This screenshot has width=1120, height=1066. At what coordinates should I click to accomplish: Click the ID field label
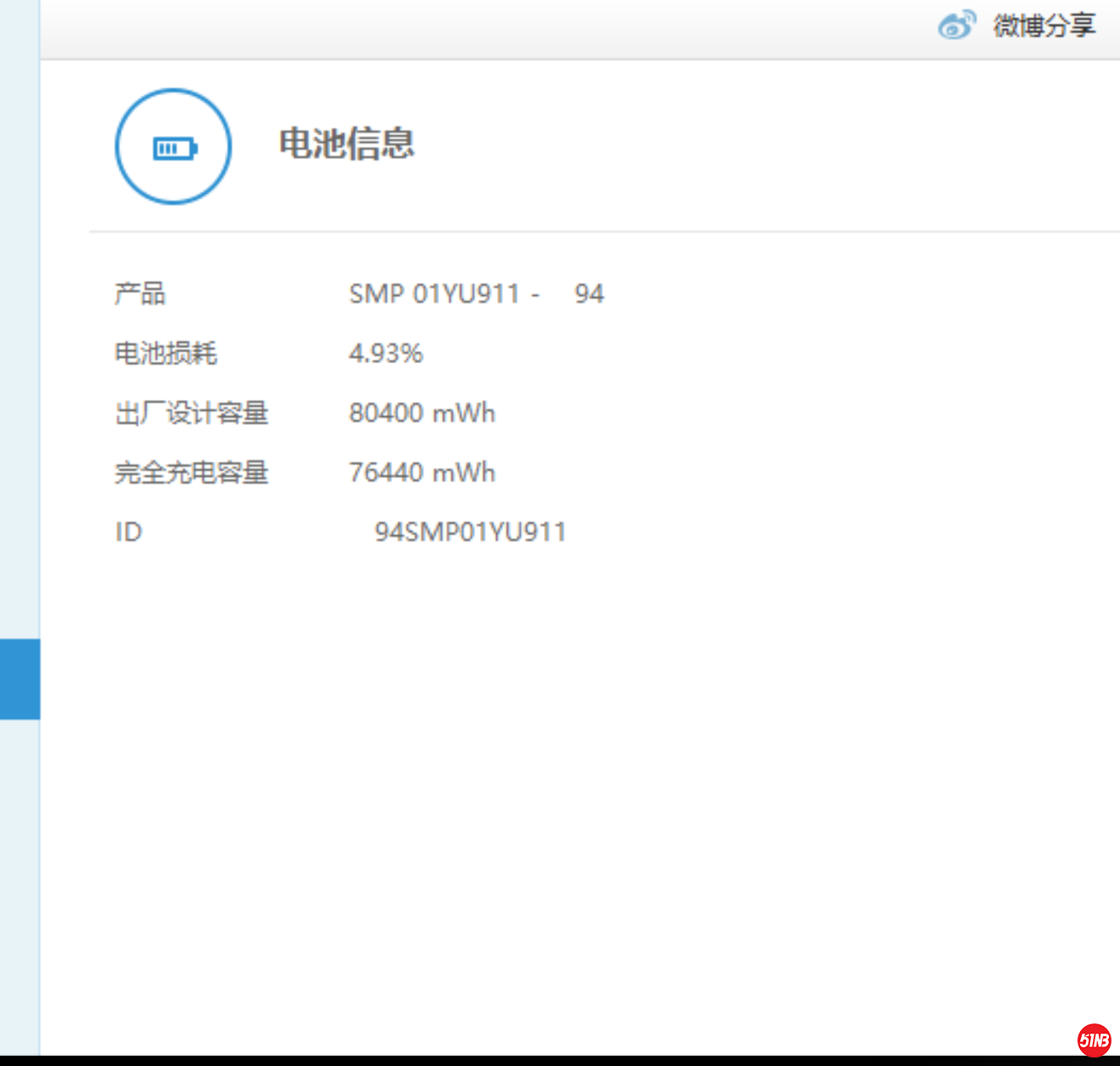click(x=129, y=533)
